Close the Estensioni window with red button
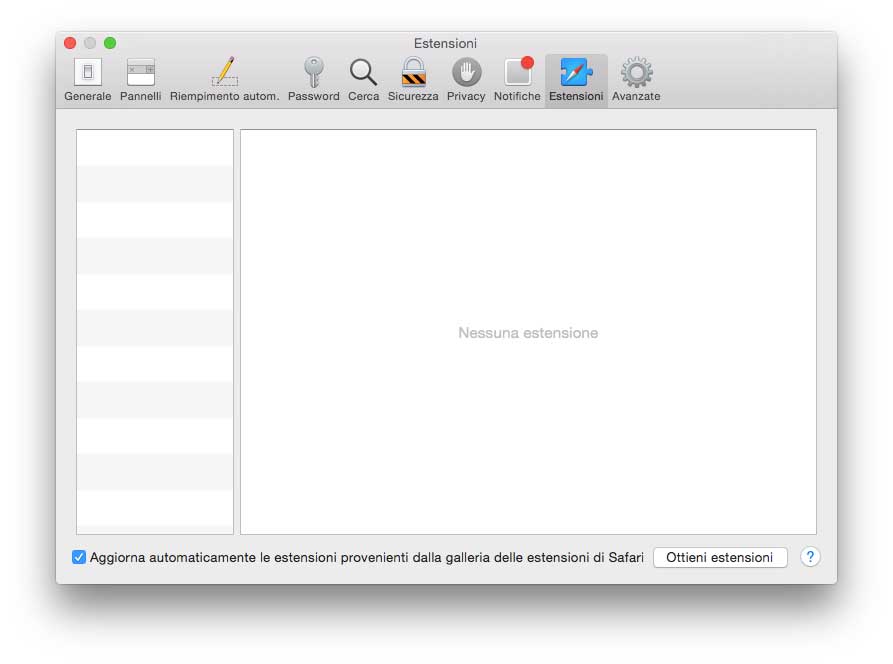Viewport: 893px width, 664px height. click(70, 43)
